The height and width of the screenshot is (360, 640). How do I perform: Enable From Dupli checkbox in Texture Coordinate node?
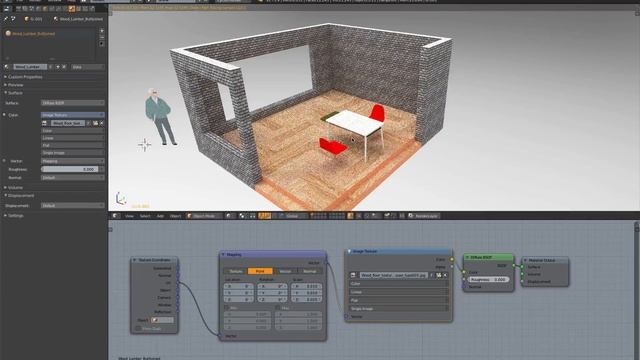click(x=138, y=329)
